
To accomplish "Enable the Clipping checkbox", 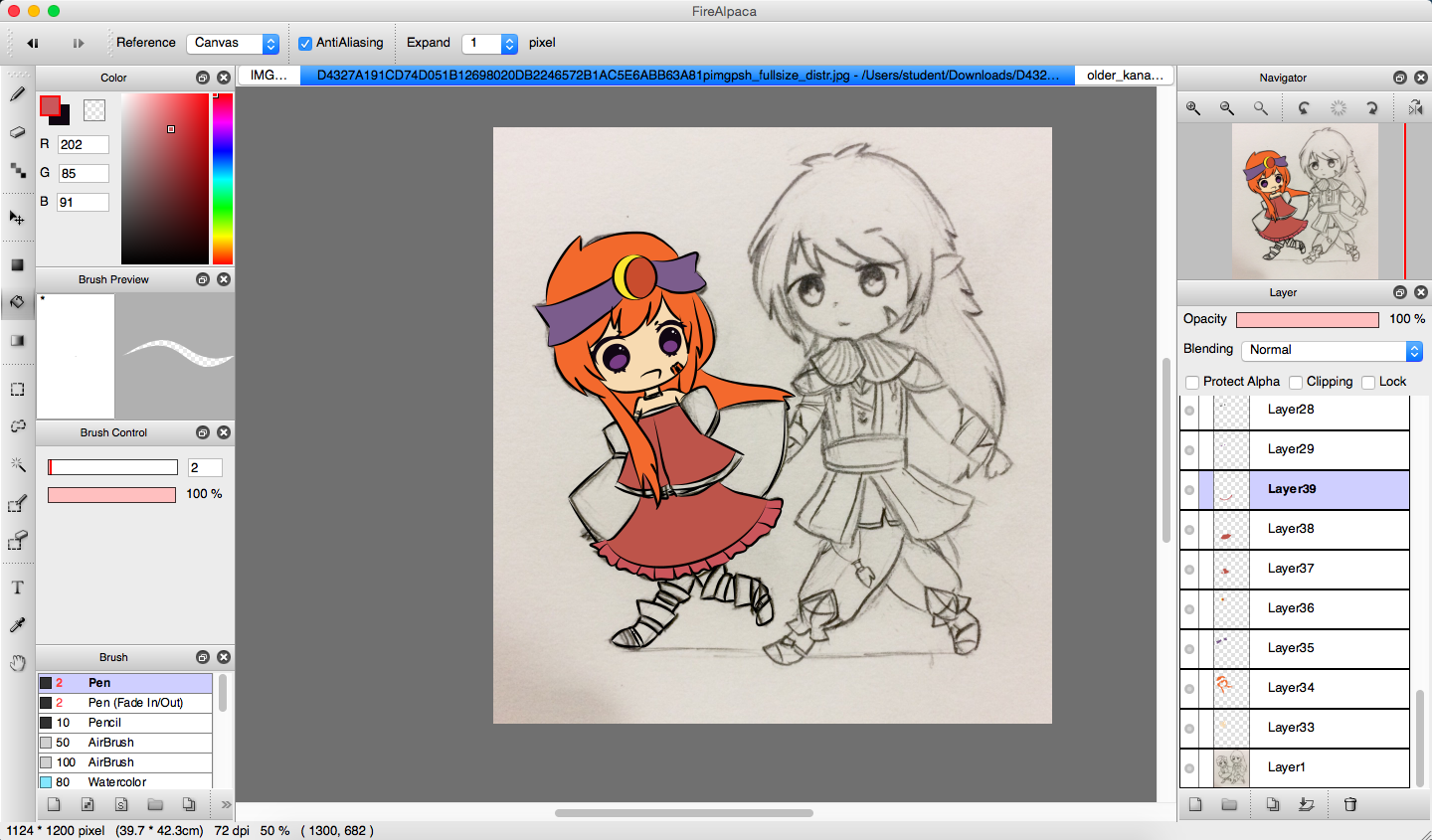I will tap(1296, 382).
